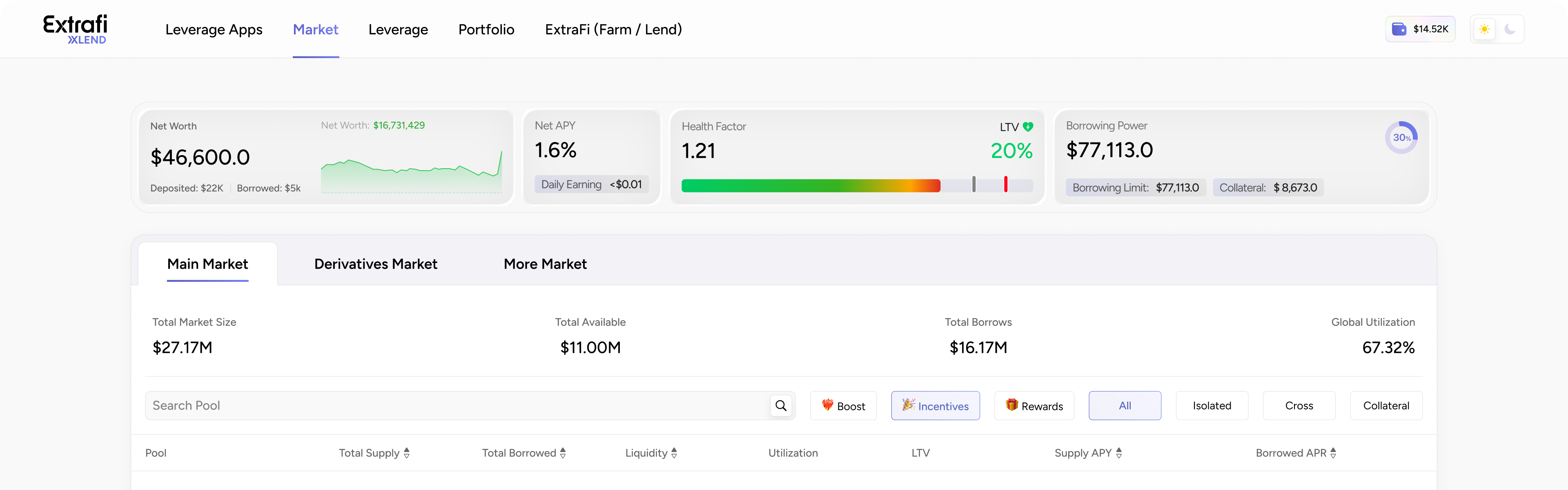
Task: Click the gray marker on health bar
Action: pos(974,184)
